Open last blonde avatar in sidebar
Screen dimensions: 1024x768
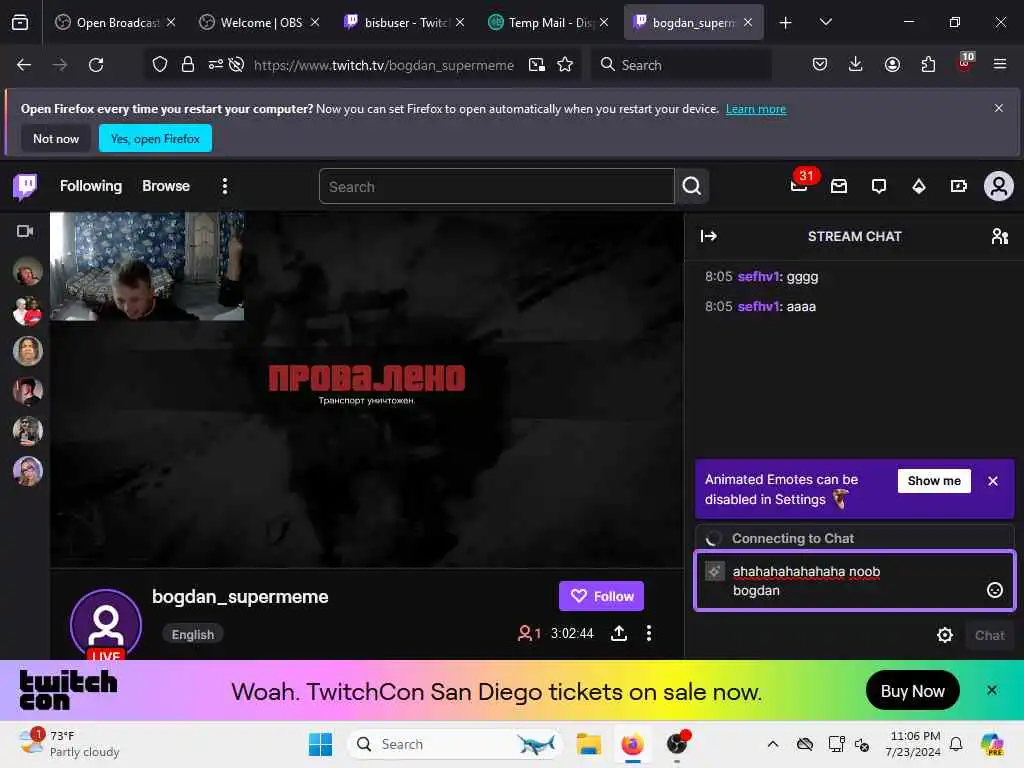[27, 471]
